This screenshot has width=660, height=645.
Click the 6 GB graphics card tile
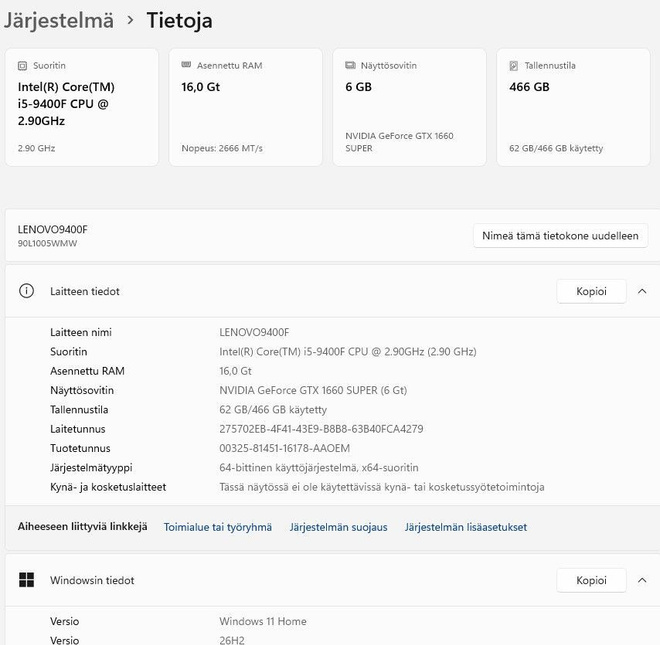[410, 107]
